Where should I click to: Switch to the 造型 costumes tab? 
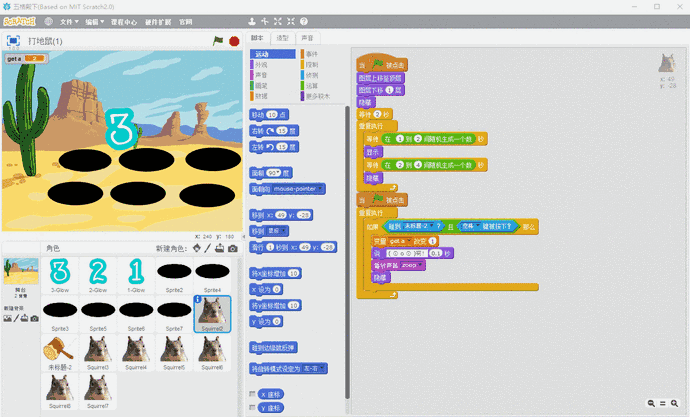tap(282, 37)
